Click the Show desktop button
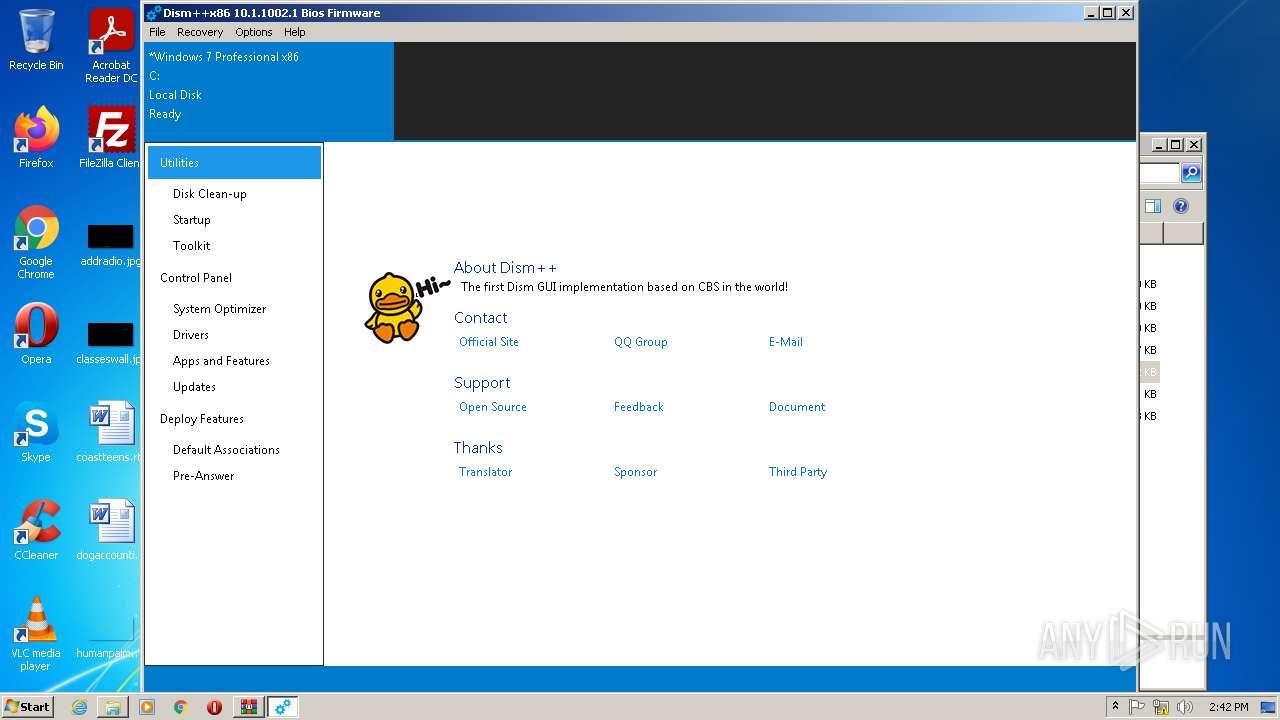1280x720 pixels. (1268, 707)
